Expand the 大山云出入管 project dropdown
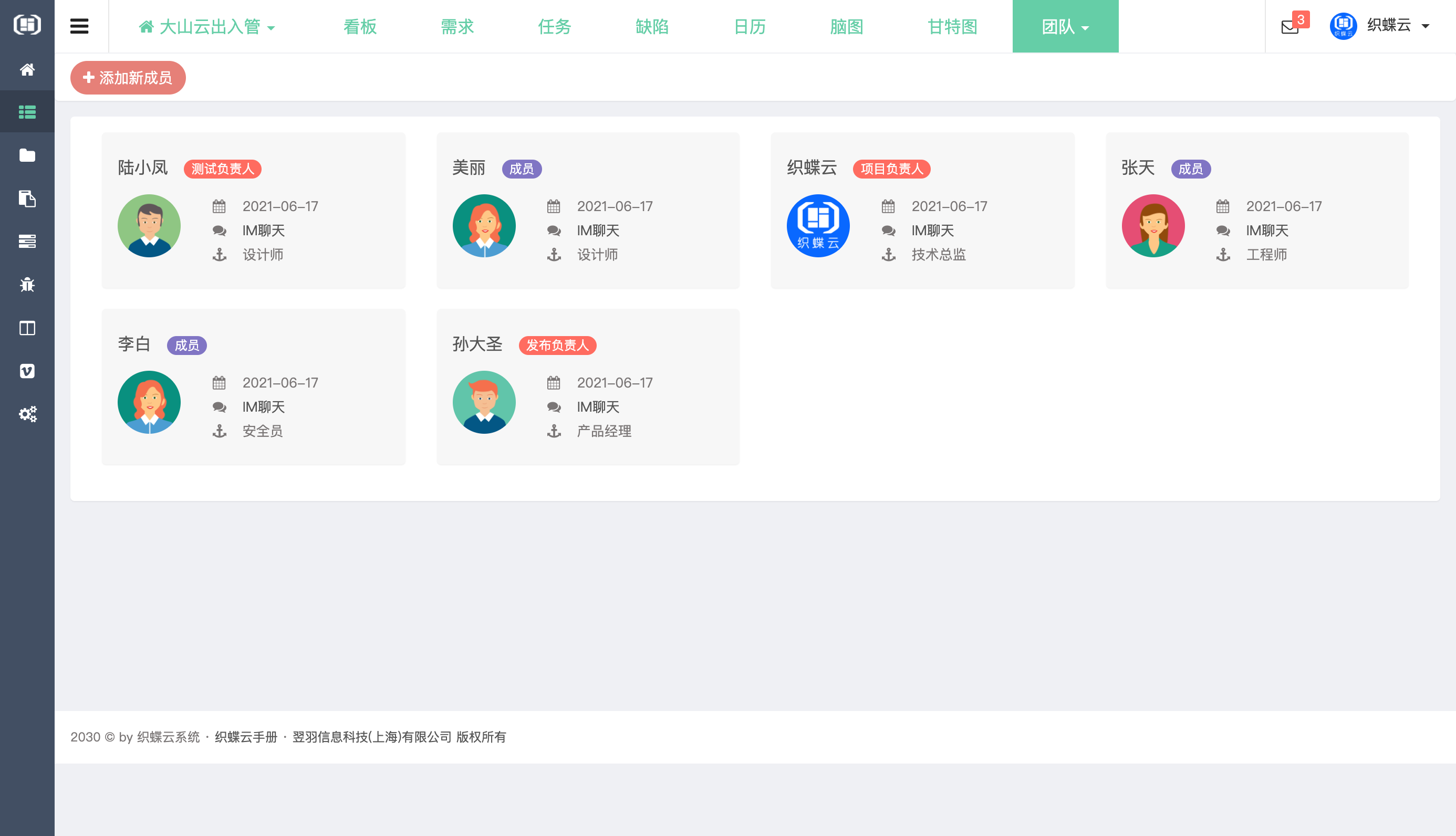The image size is (1456, 836). click(x=207, y=26)
